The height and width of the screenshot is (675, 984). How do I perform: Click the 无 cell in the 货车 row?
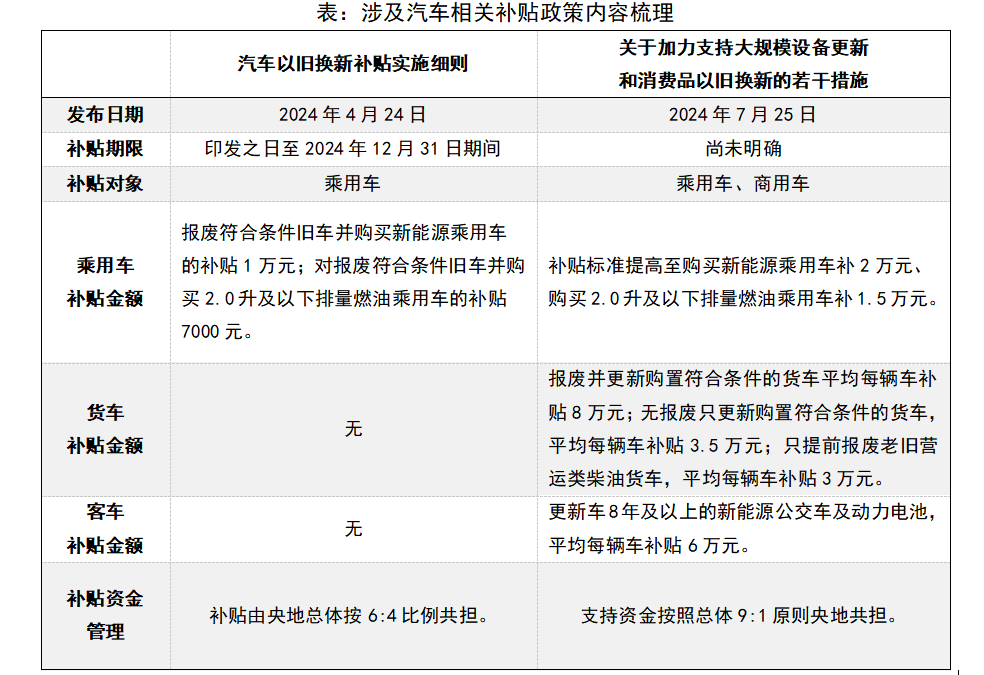click(353, 429)
